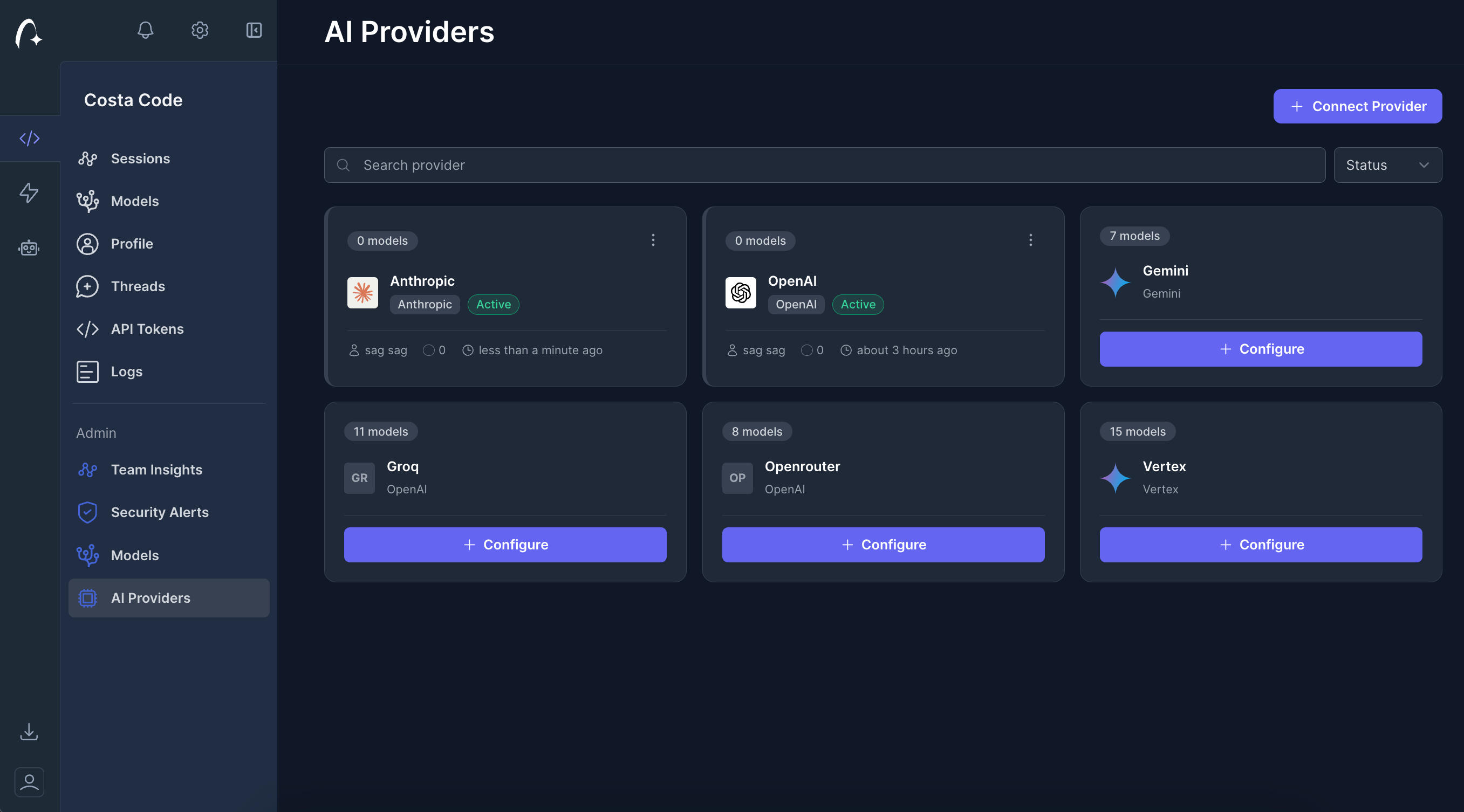Open the Anthropic card overflow menu
Image resolution: width=1464 pixels, height=812 pixels.
point(653,240)
